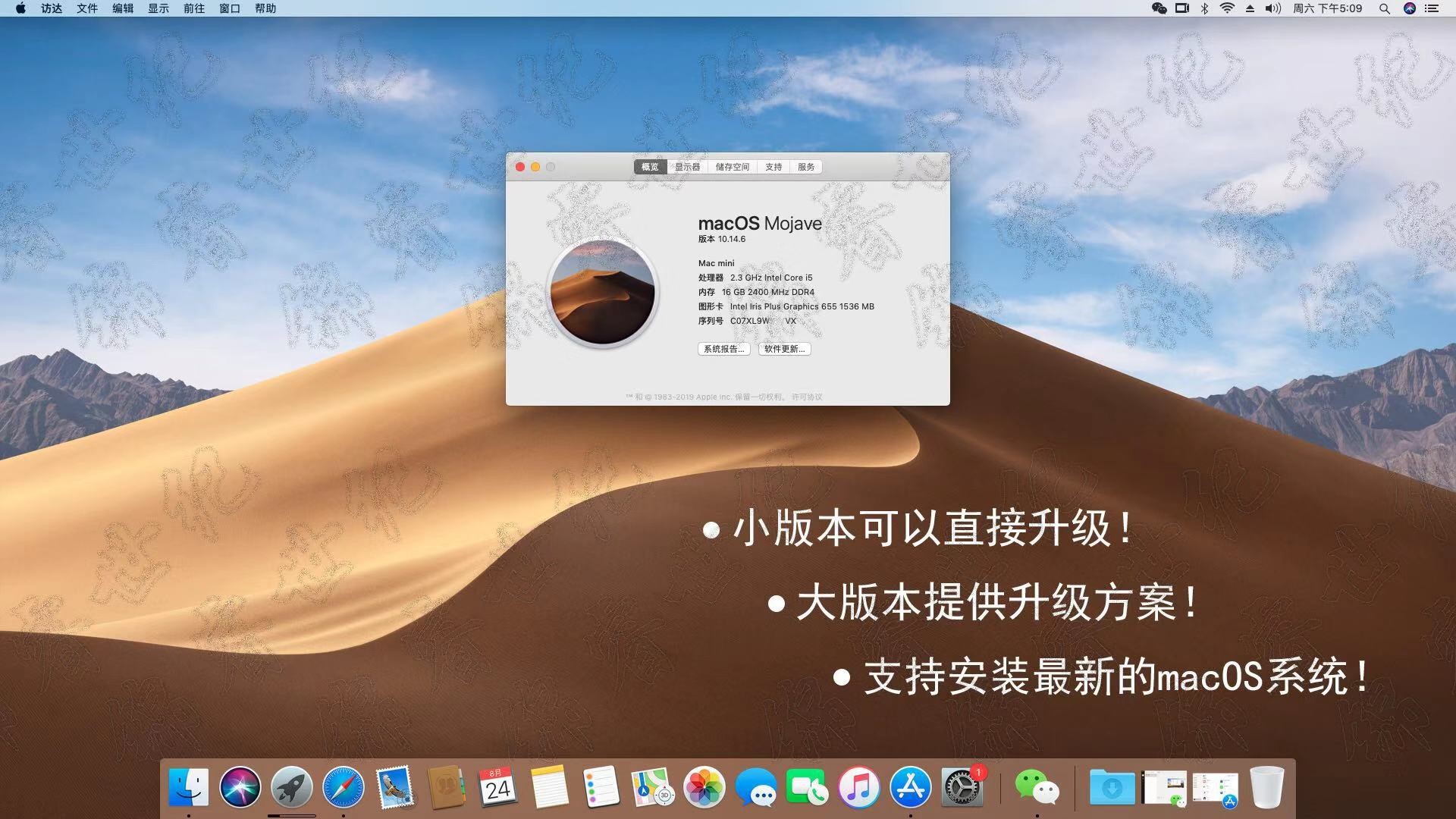Click the eject icon in menu bar
Viewport: 1456px width, 819px height.
1250,8
